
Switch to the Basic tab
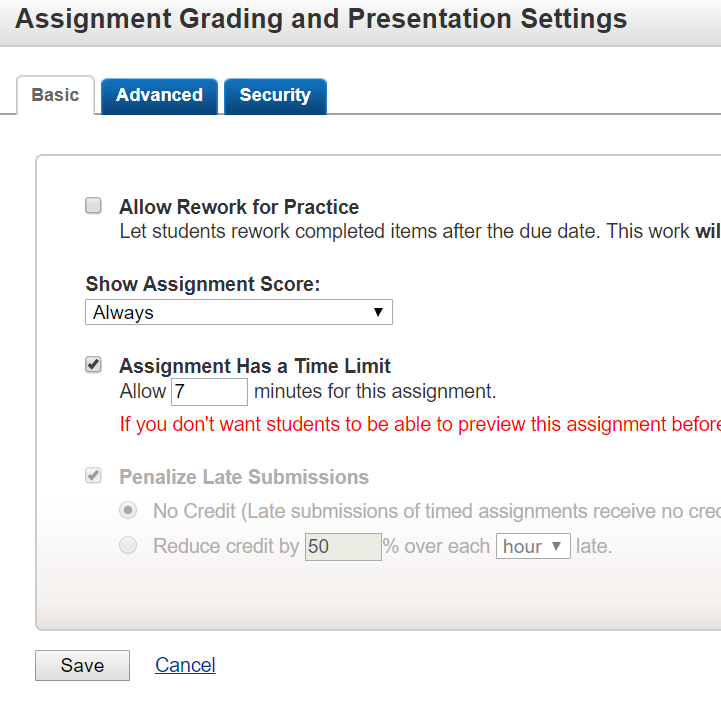click(55, 96)
